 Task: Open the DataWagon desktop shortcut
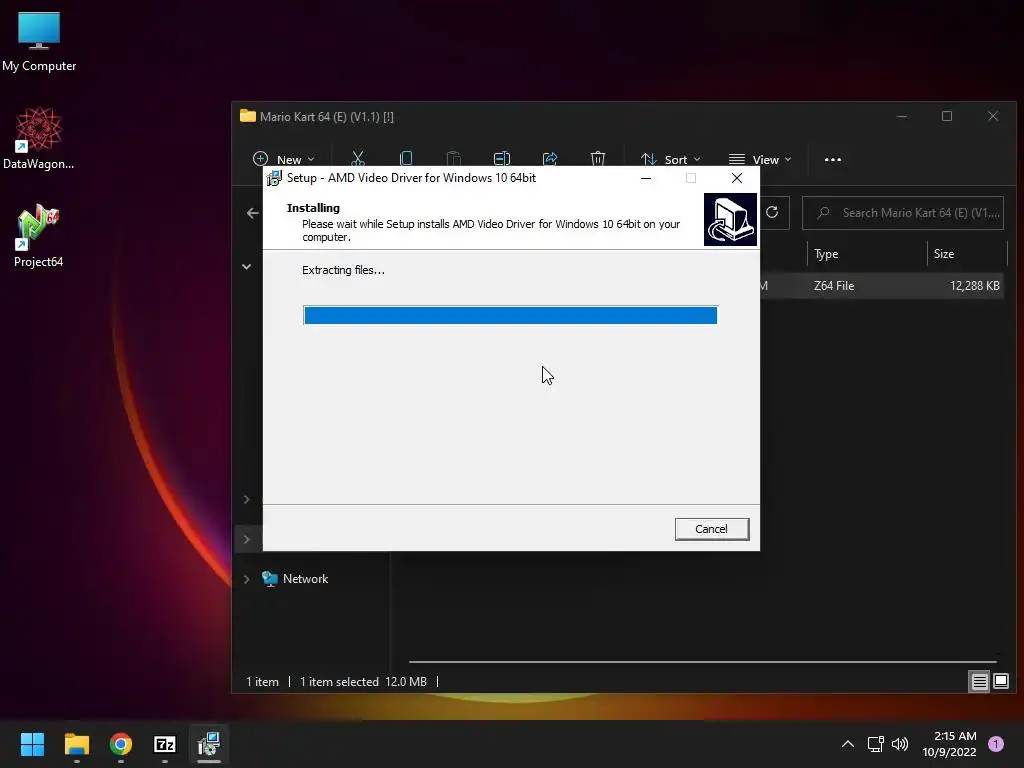coord(39,138)
